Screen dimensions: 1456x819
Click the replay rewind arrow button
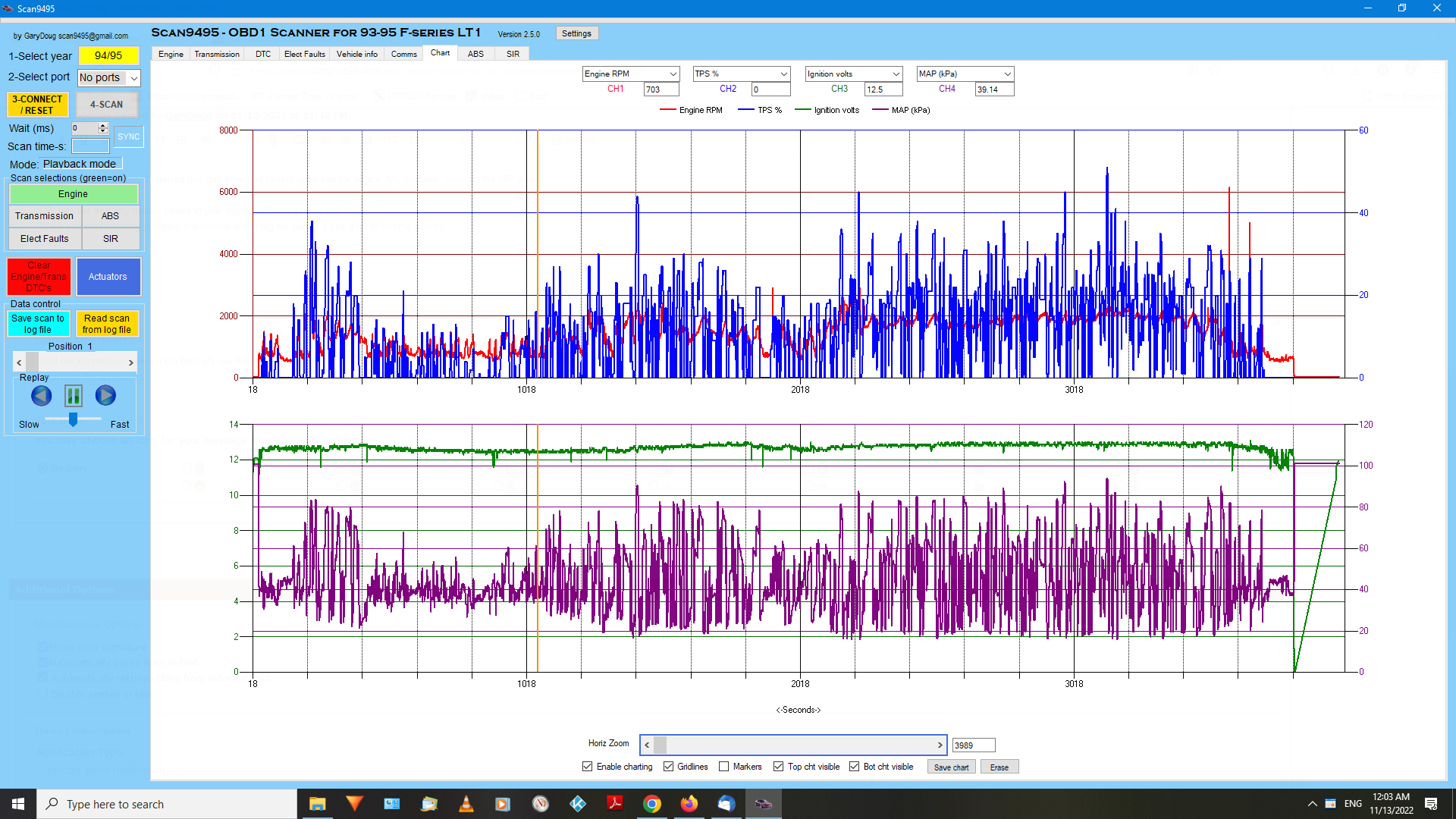(x=42, y=395)
